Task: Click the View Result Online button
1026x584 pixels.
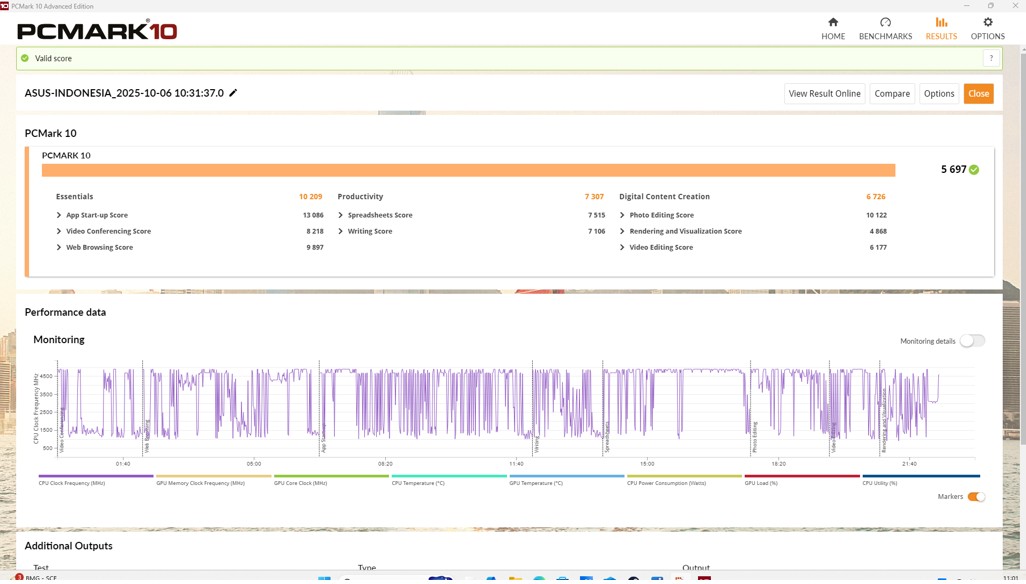Action: 824,93
